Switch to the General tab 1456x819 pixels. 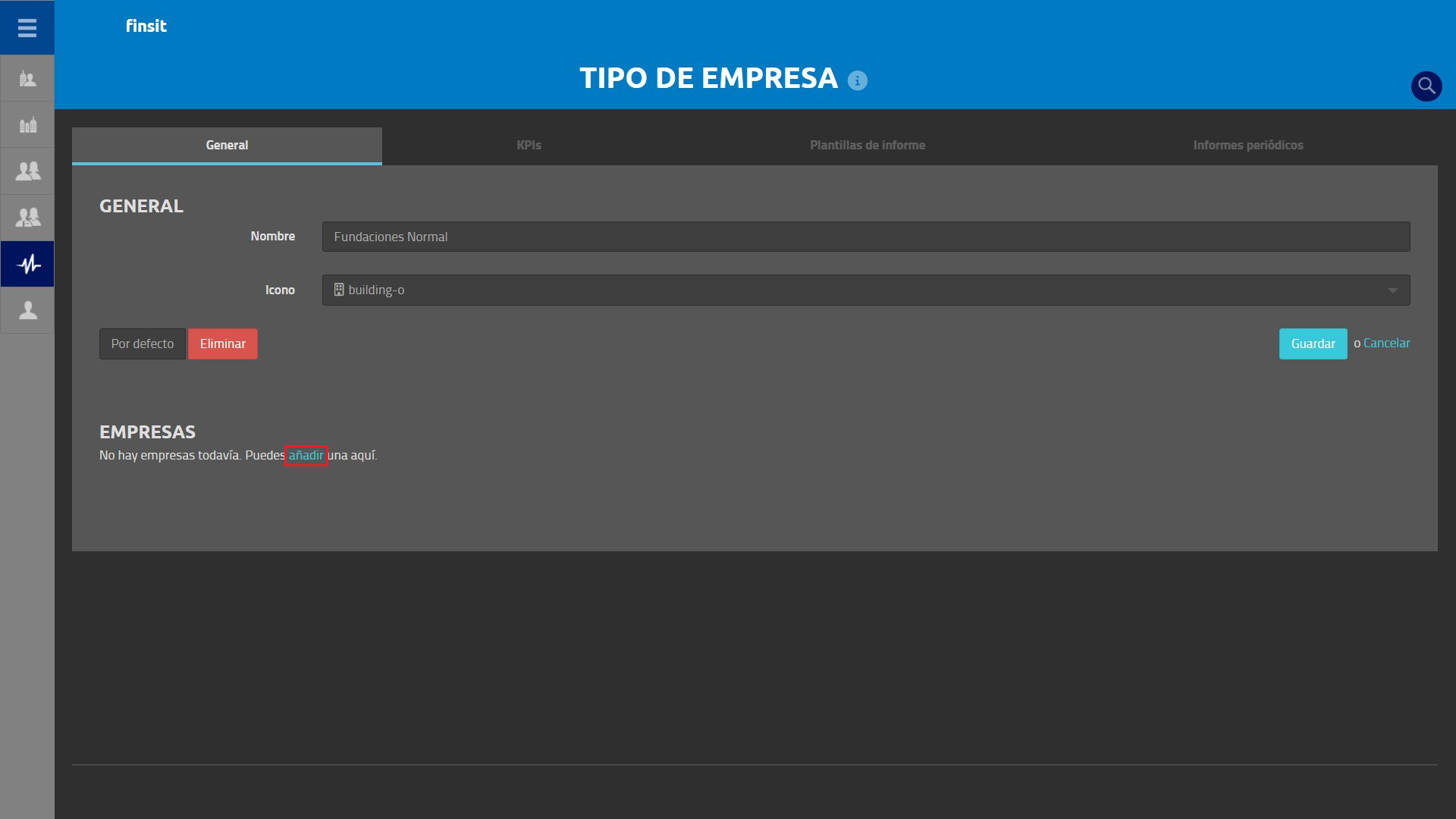(x=227, y=146)
